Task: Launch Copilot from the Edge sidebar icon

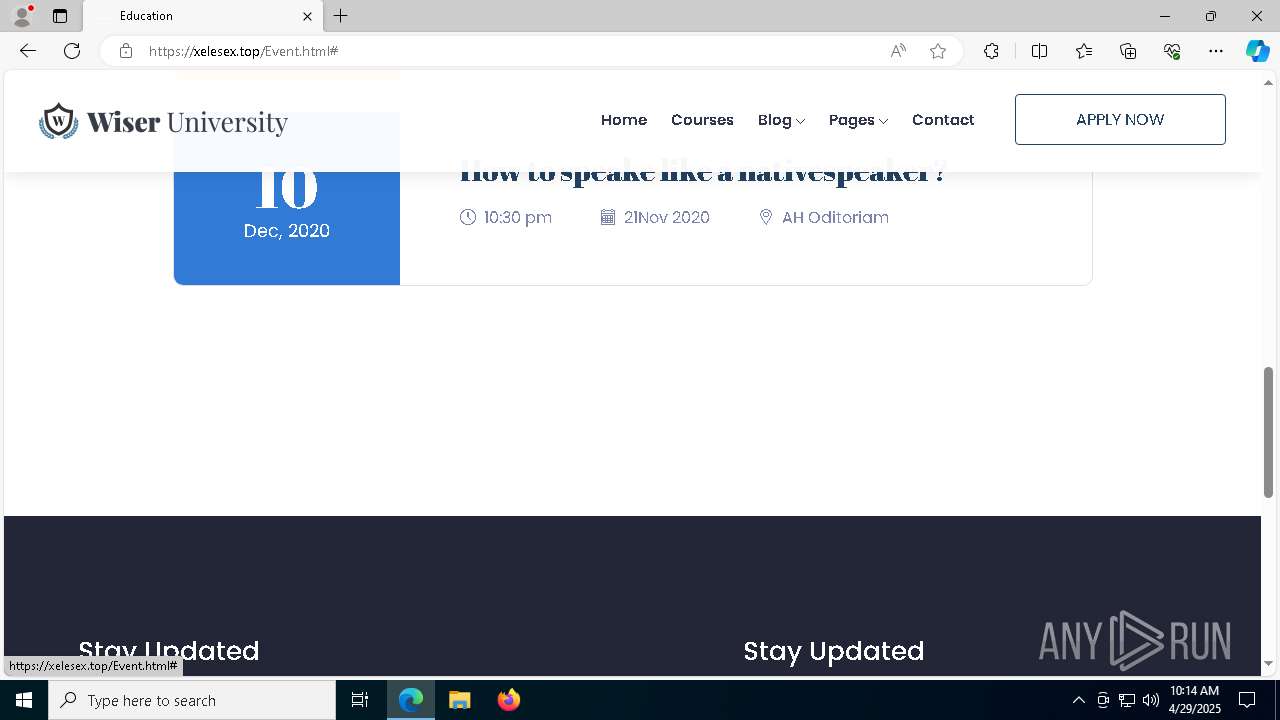Action: (x=1257, y=51)
